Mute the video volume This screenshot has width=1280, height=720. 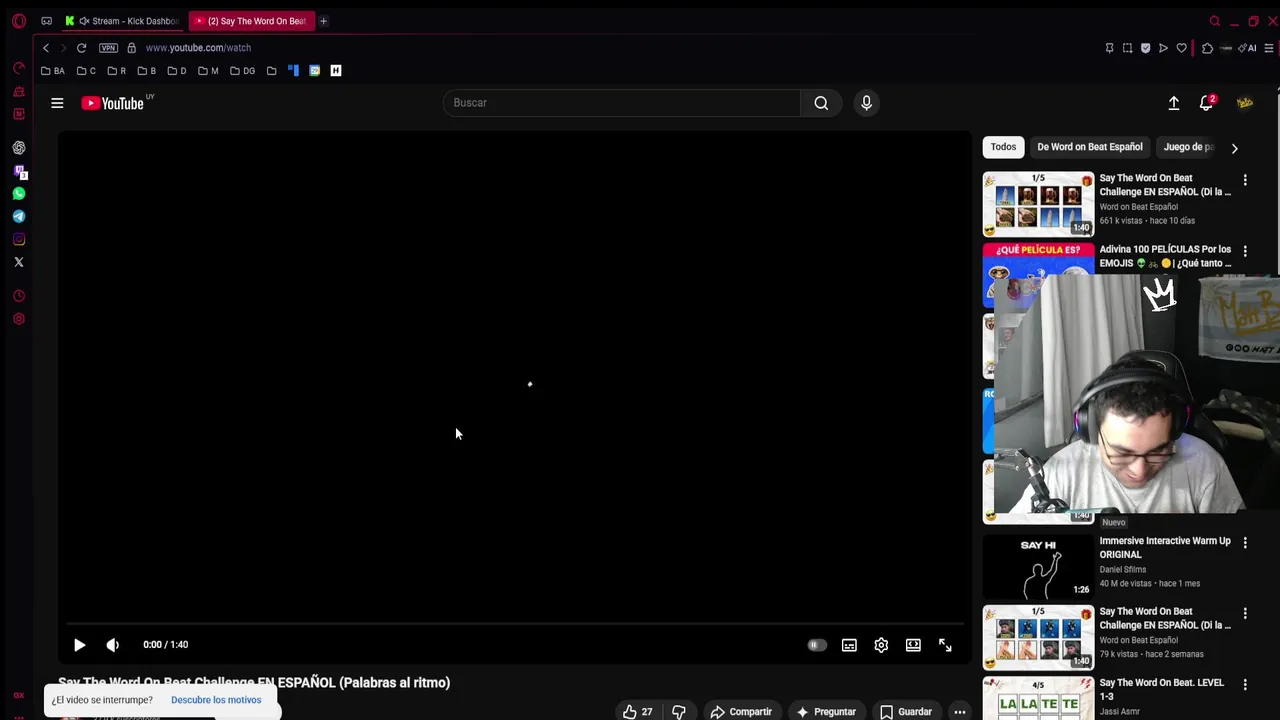113,645
